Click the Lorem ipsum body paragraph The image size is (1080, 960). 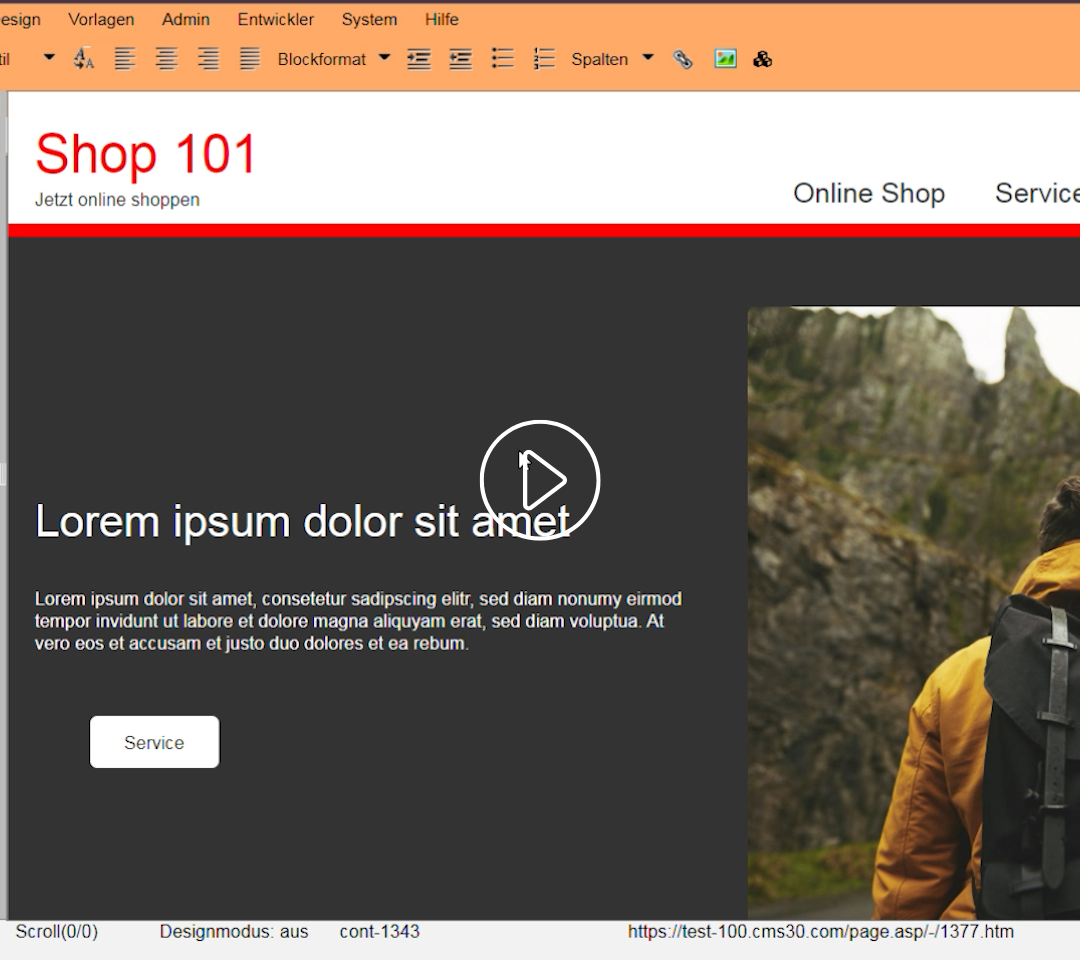358,621
